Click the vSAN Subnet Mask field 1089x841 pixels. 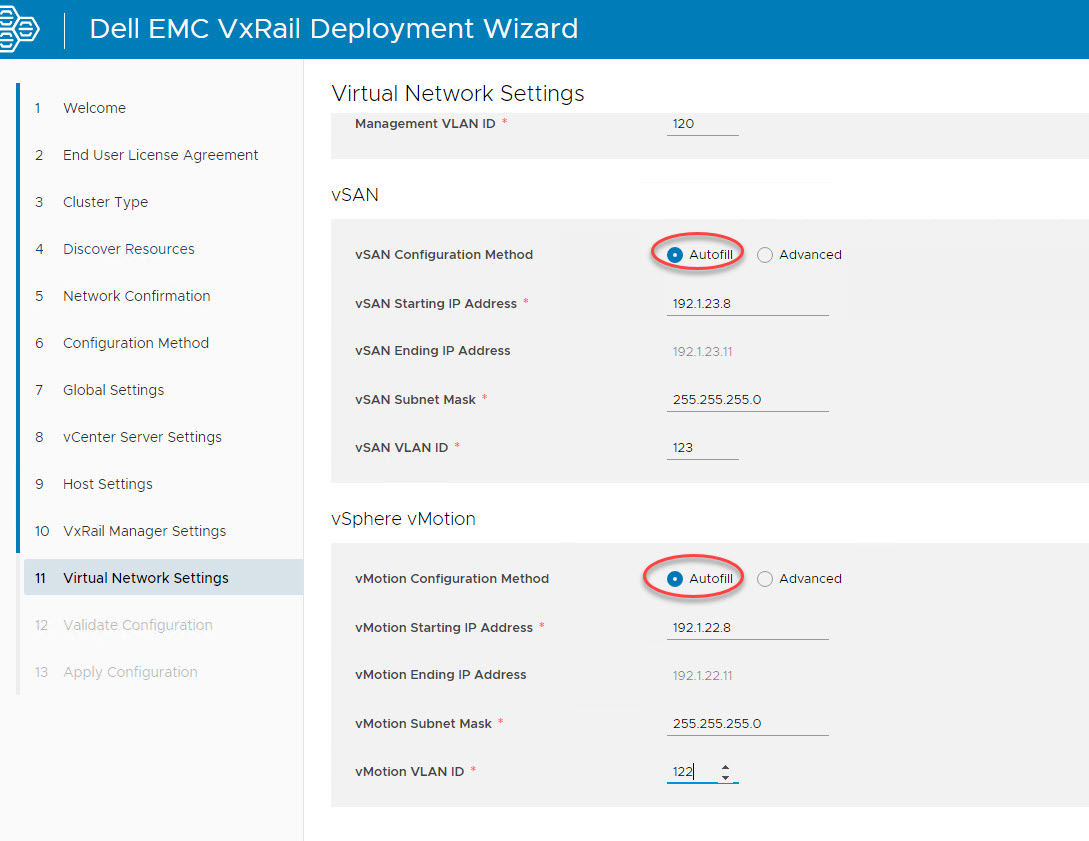pyautogui.click(x=747, y=400)
